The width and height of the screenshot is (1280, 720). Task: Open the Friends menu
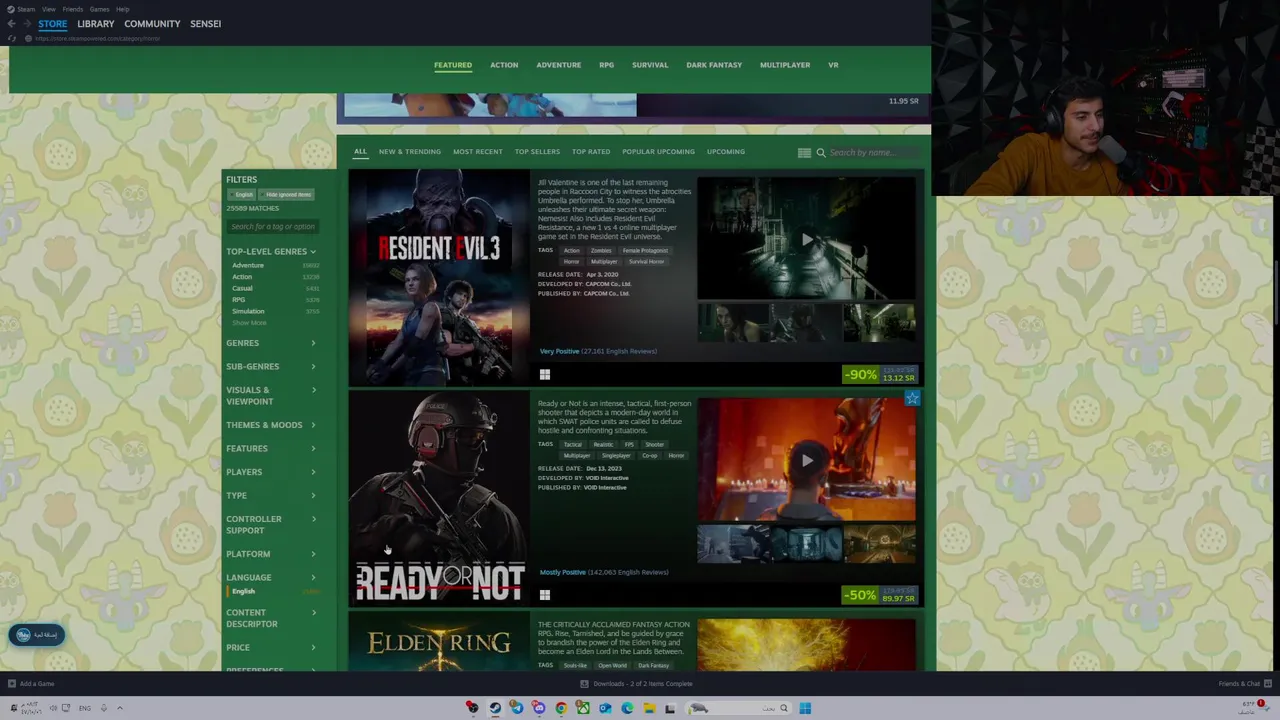click(x=73, y=9)
